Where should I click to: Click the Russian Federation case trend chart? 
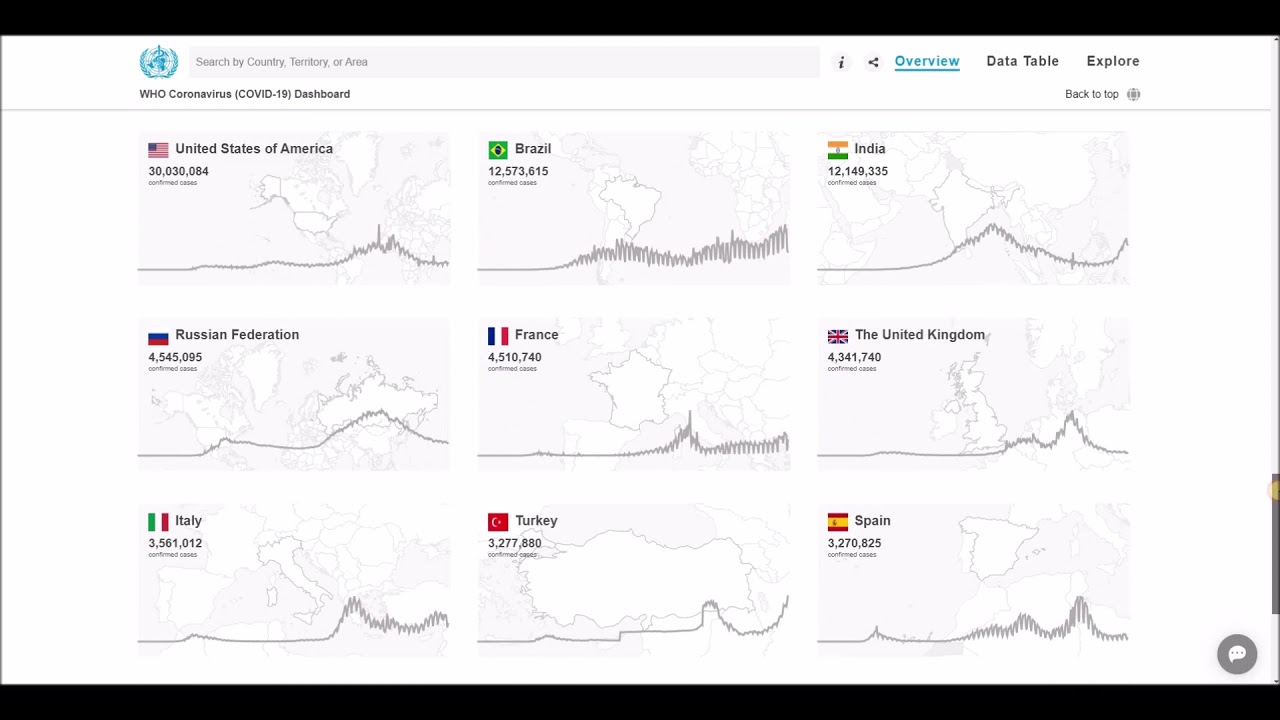click(x=294, y=434)
